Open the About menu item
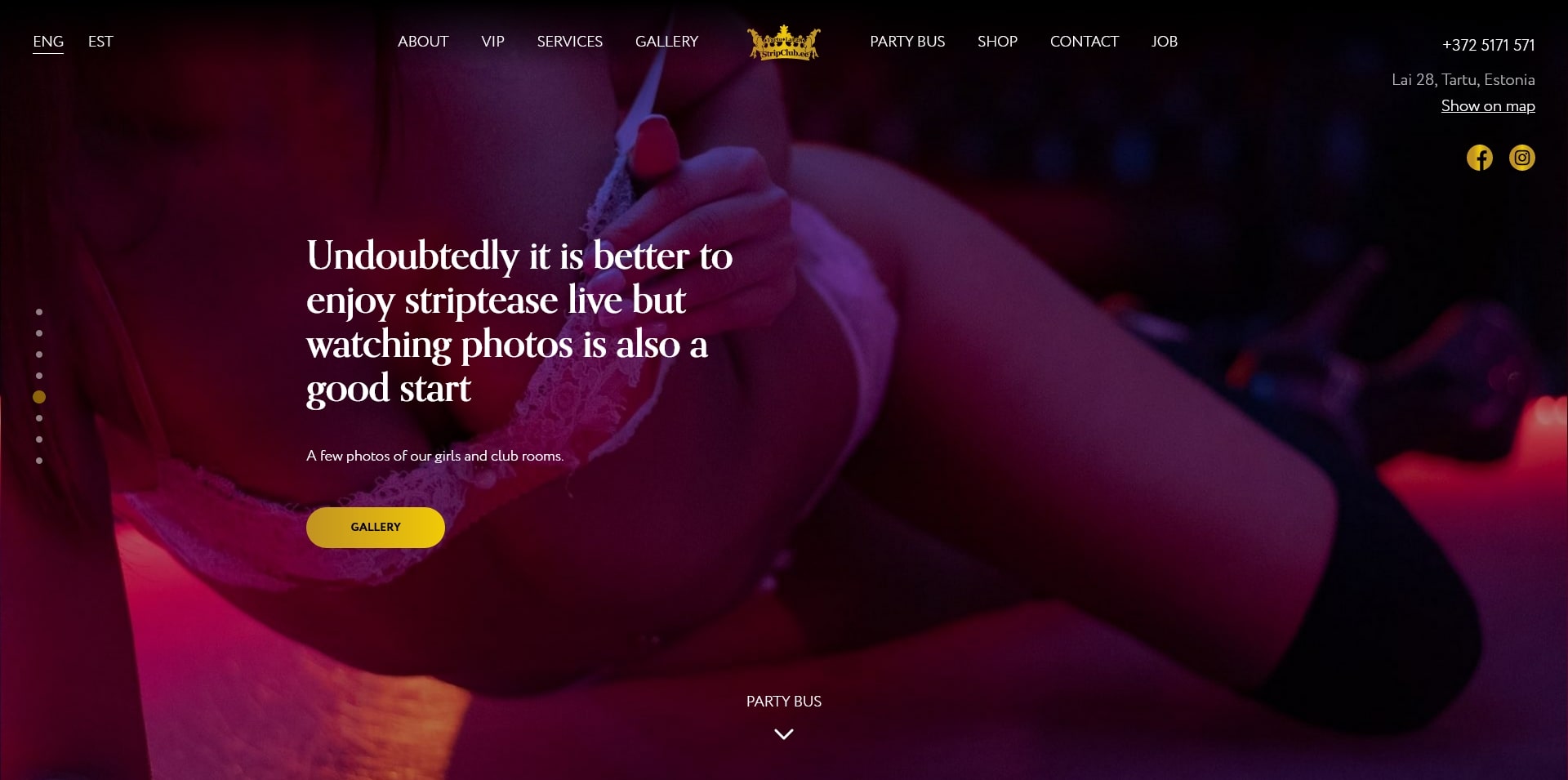Viewport: 1568px width, 780px height. point(423,42)
